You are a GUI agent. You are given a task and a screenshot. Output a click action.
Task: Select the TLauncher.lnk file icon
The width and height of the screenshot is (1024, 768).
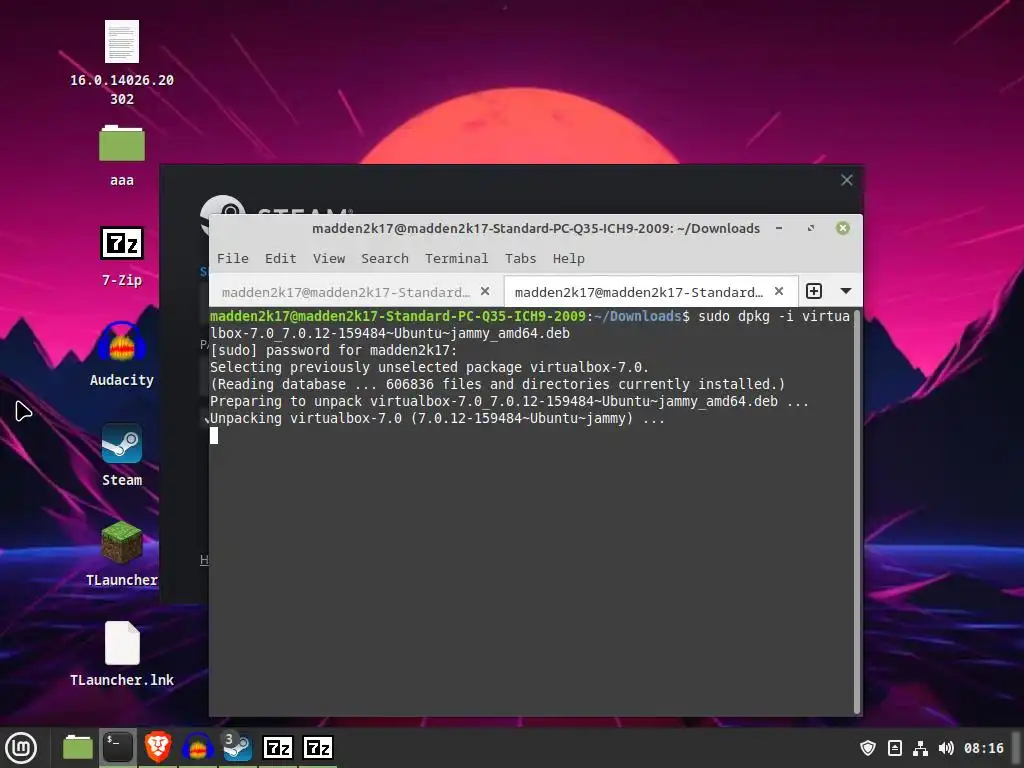click(122, 643)
